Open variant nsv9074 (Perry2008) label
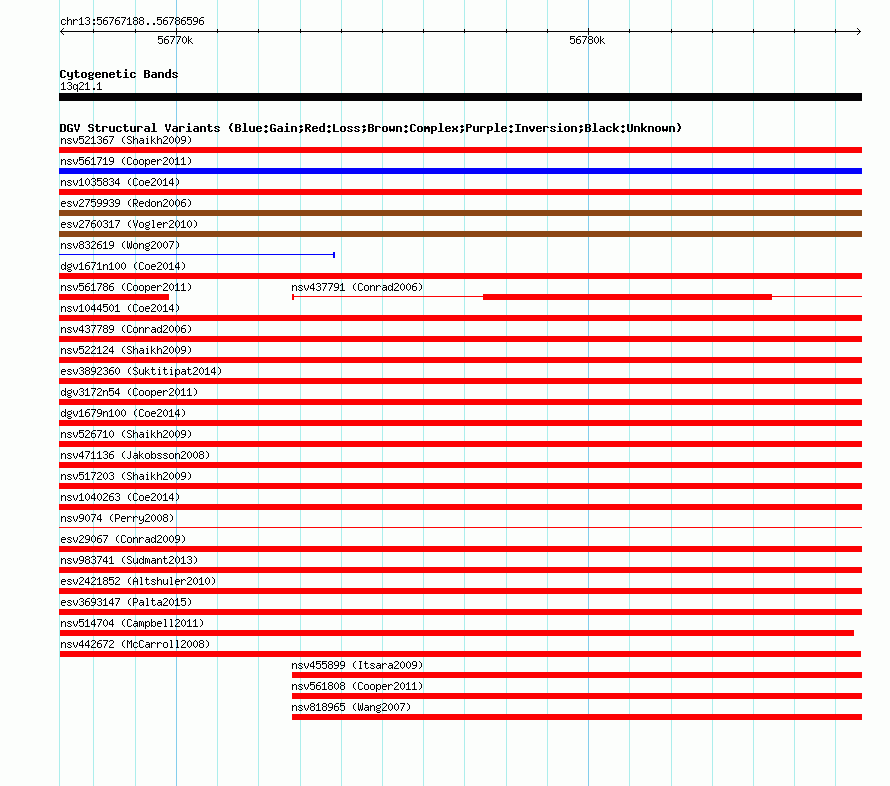 [x=117, y=518]
